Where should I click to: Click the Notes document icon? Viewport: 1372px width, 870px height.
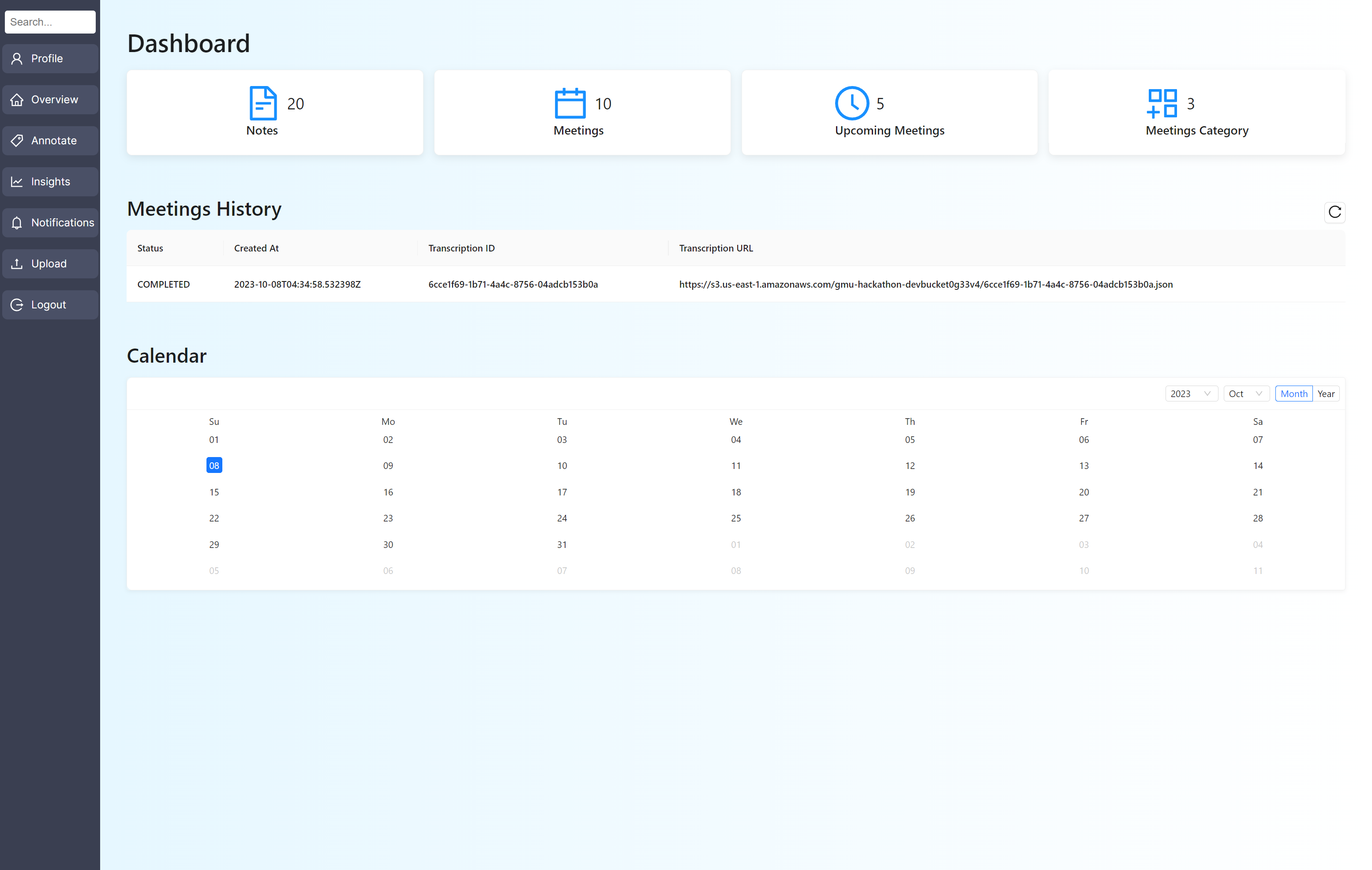point(262,103)
